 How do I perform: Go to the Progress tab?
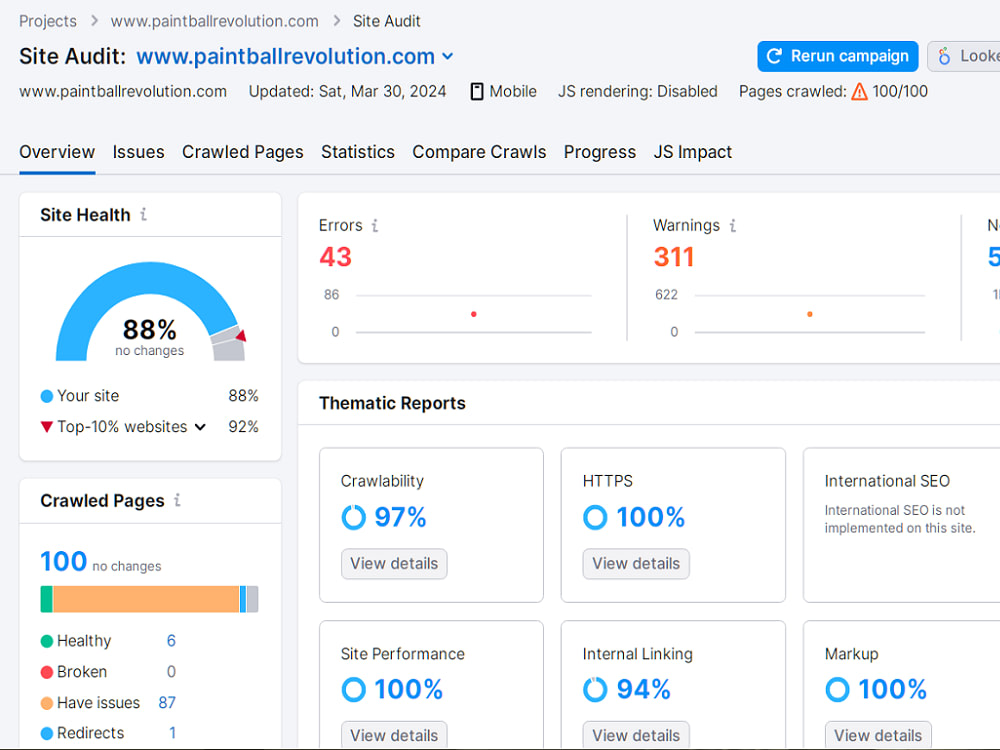(599, 152)
